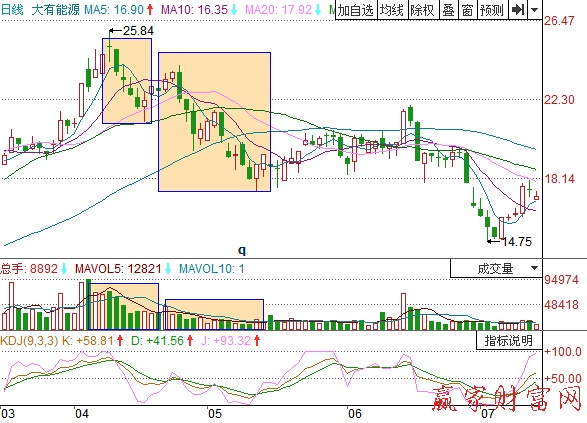Click the jump-to-end arrow icon
The width and height of the screenshot is (587, 423).
(x=518, y=10)
